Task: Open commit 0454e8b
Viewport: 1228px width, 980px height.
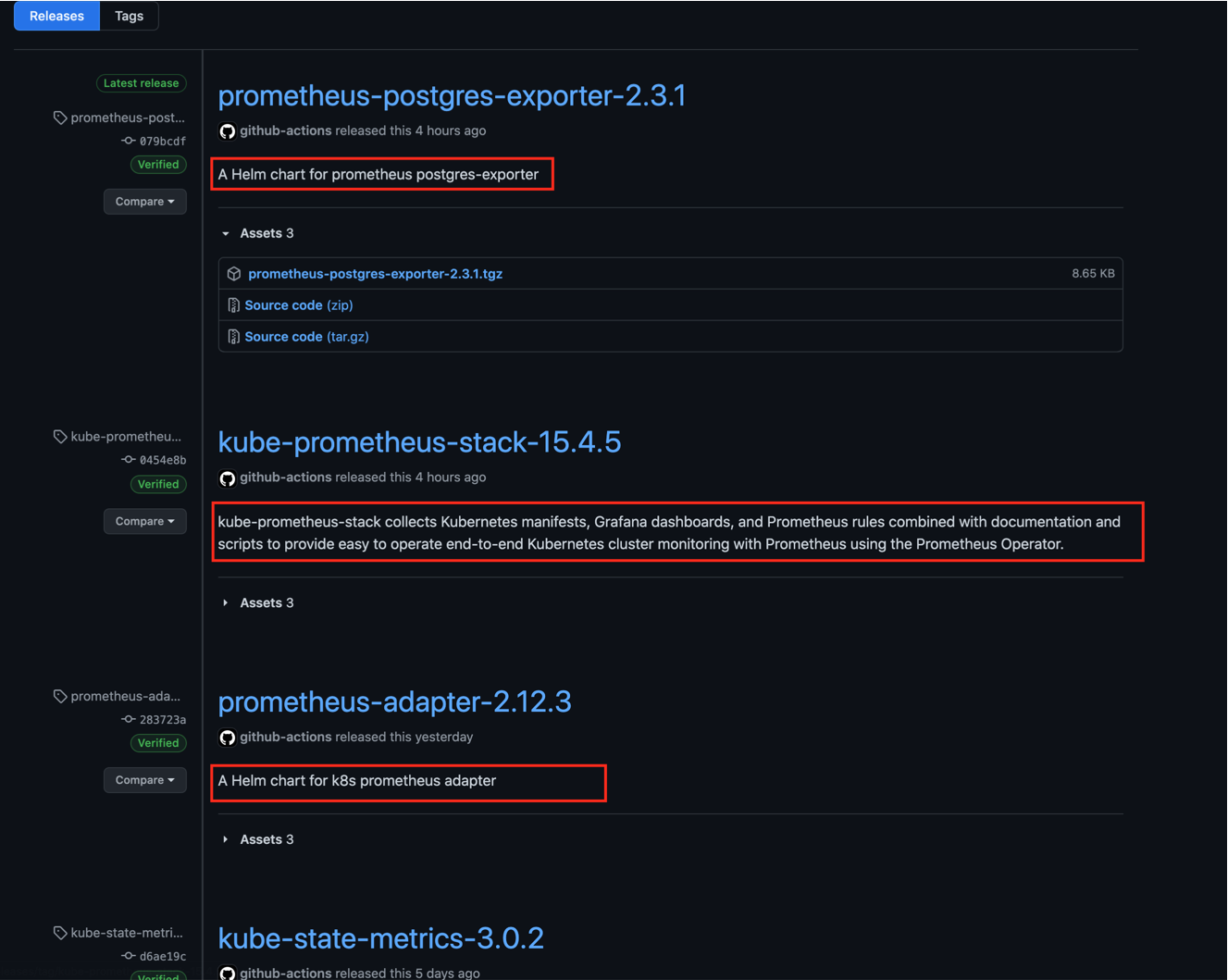Action: click(163, 460)
